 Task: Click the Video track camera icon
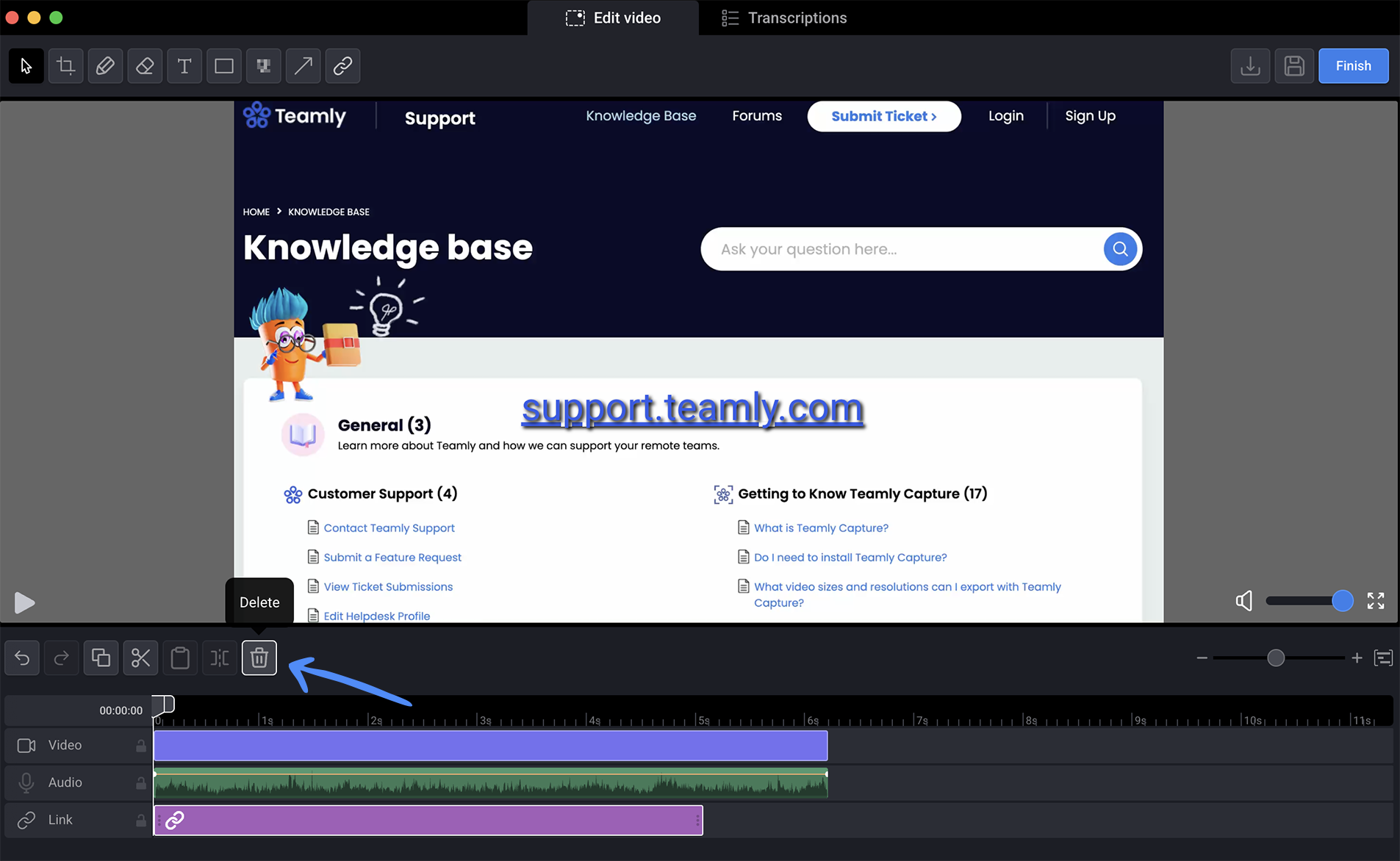[26, 745]
